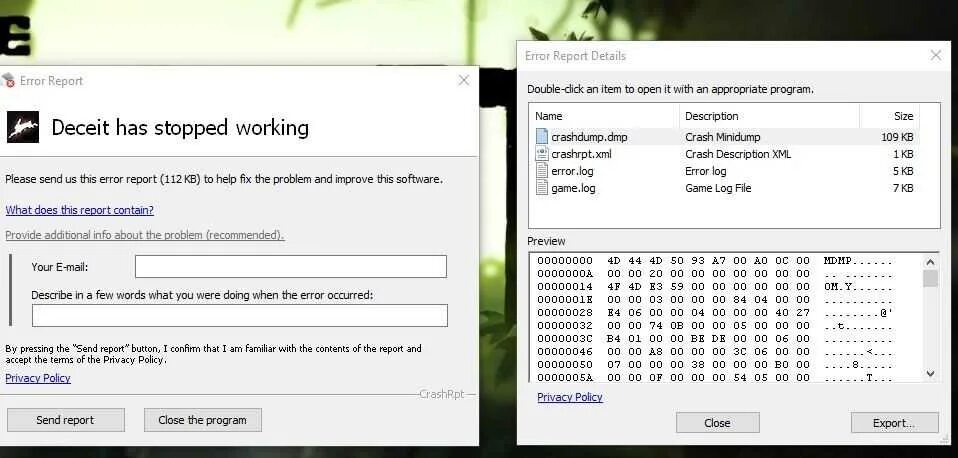This screenshot has width=958, height=458.
Task: Click the '5 KB' size value
Action: pos(903,171)
